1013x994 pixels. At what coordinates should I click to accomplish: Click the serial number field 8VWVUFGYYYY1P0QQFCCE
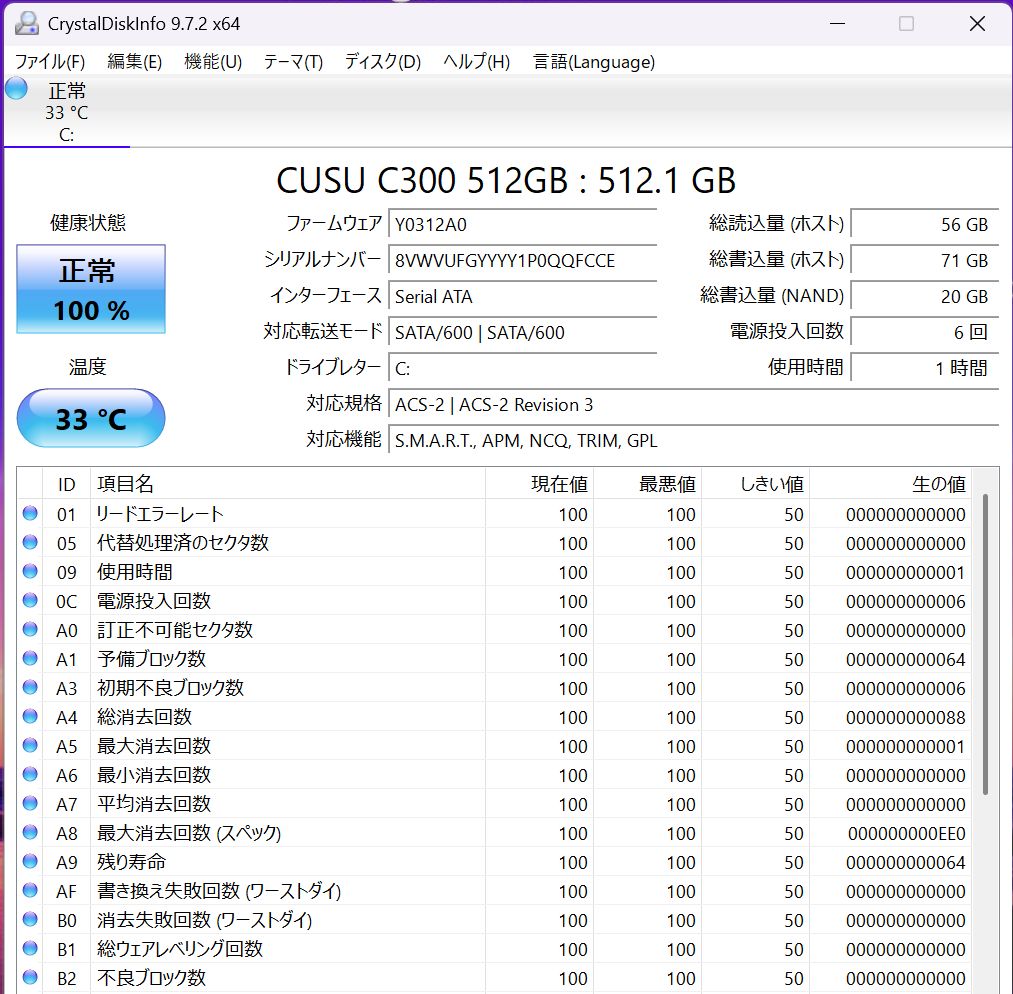(522, 260)
